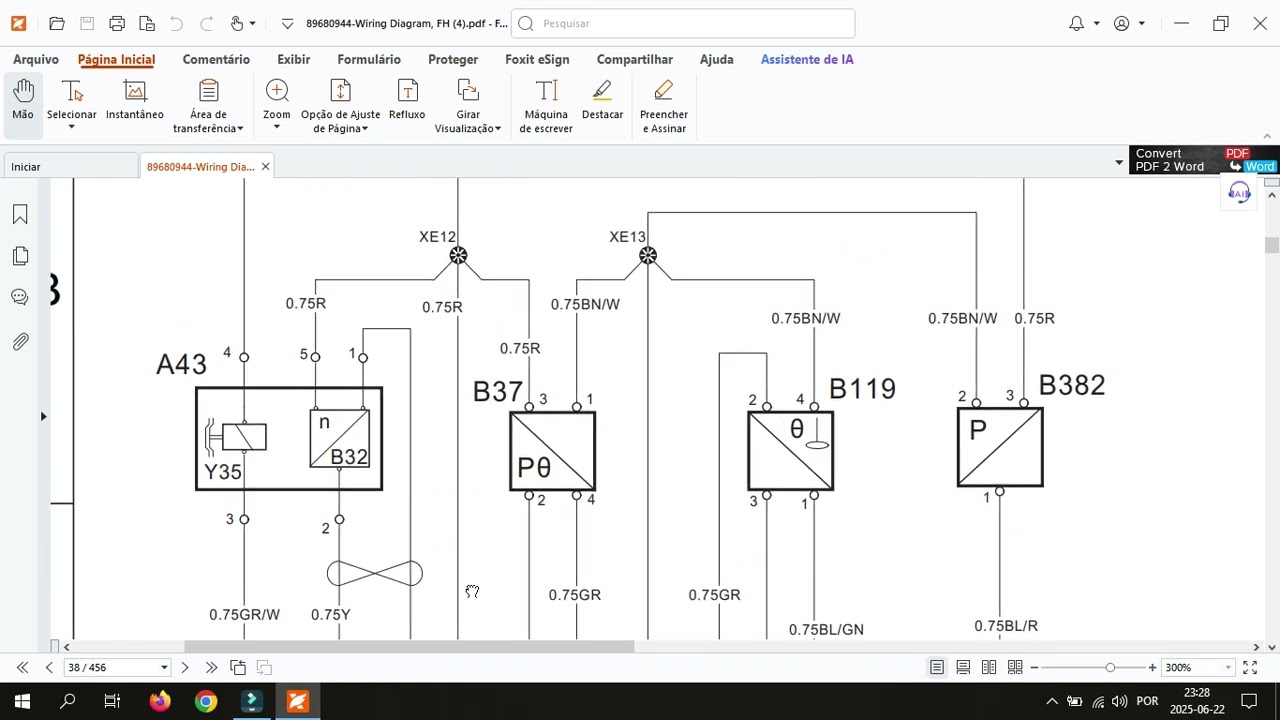Jump to the last page
The width and height of the screenshot is (1280, 720).
[x=211, y=667]
